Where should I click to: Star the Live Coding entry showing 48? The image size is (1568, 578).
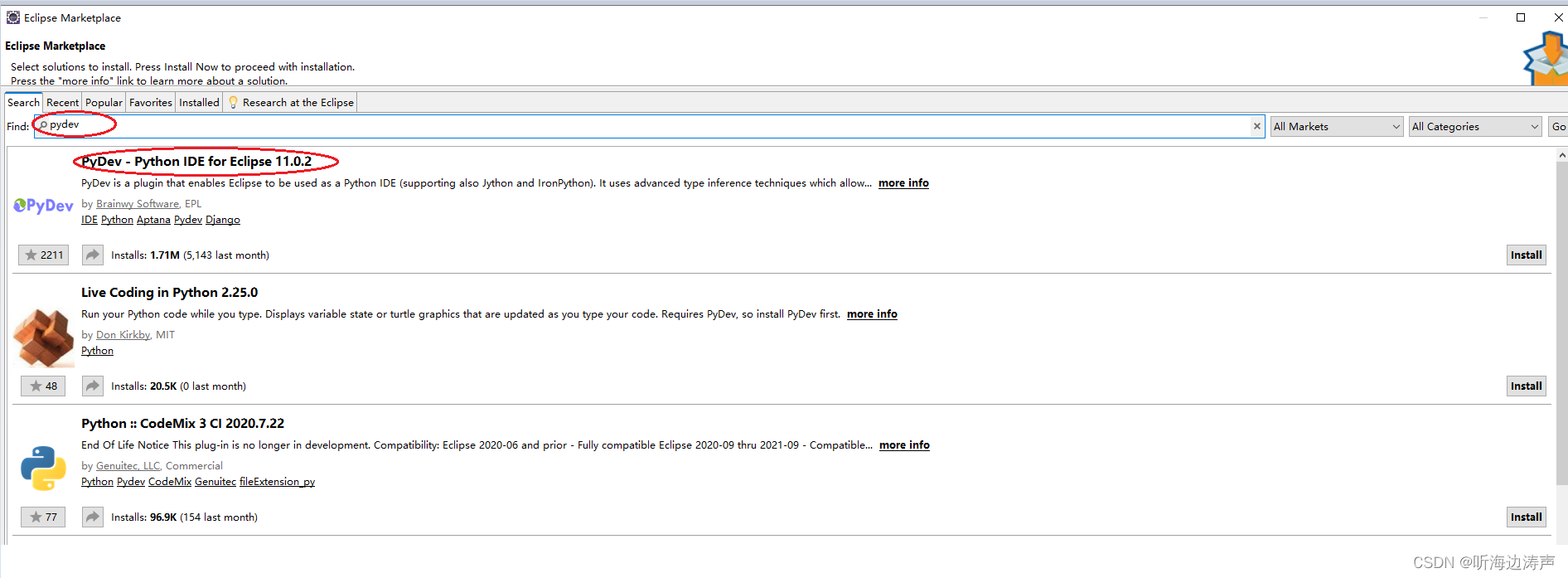[43, 386]
